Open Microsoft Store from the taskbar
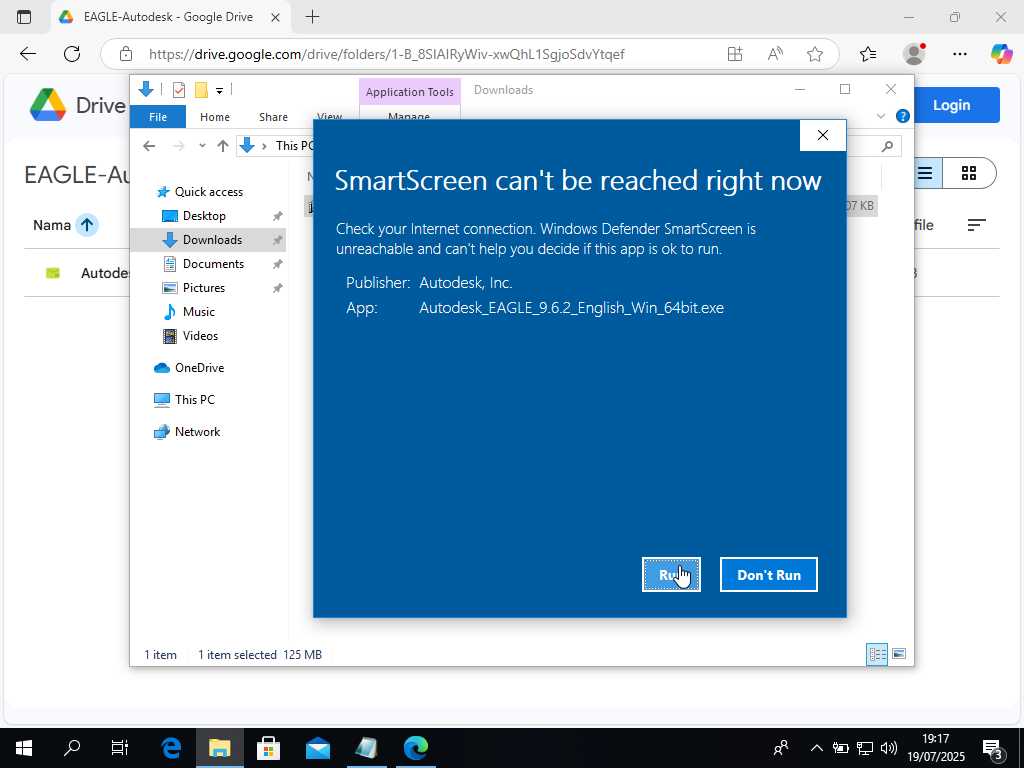Screen dimensions: 1024x768 coord(268,747)
